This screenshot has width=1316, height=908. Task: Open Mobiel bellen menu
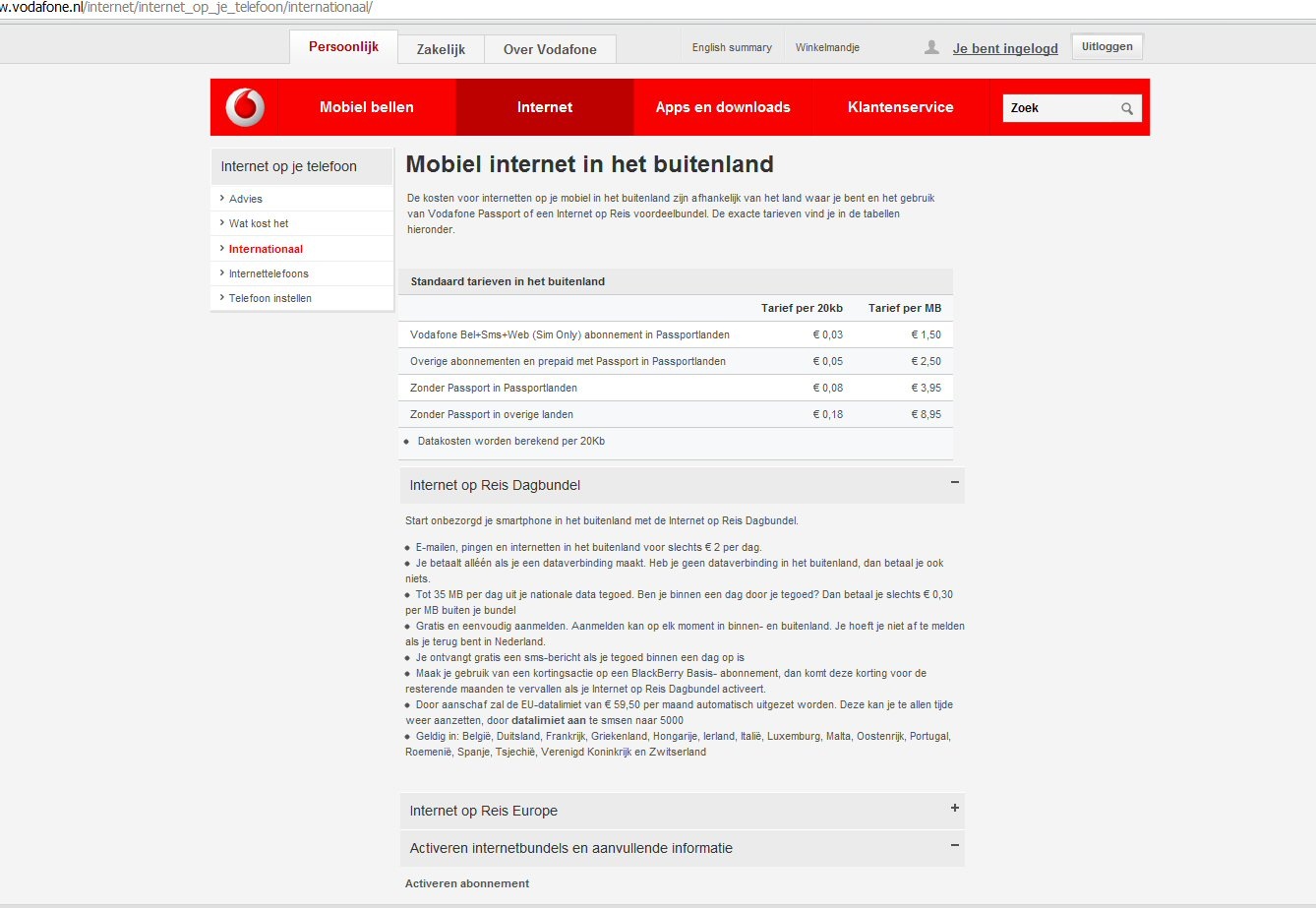(x=367, y=107)
